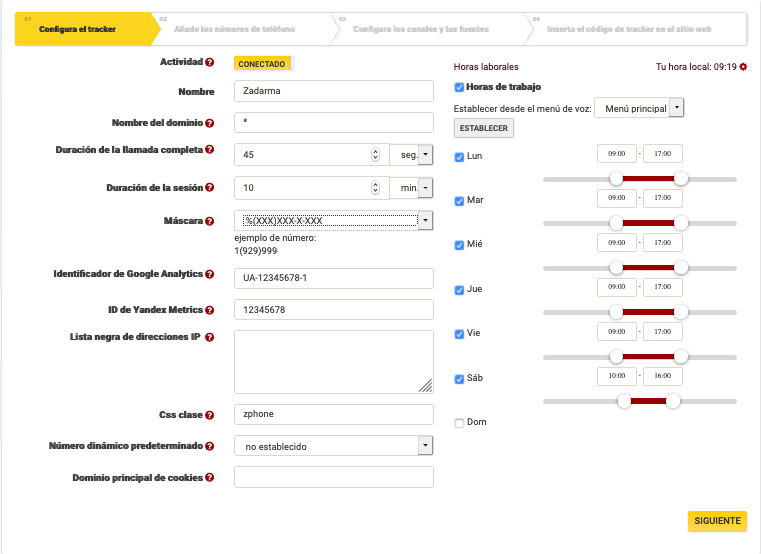Open the min. unit dropdown
761x554 pixels.
click(411, 188)
